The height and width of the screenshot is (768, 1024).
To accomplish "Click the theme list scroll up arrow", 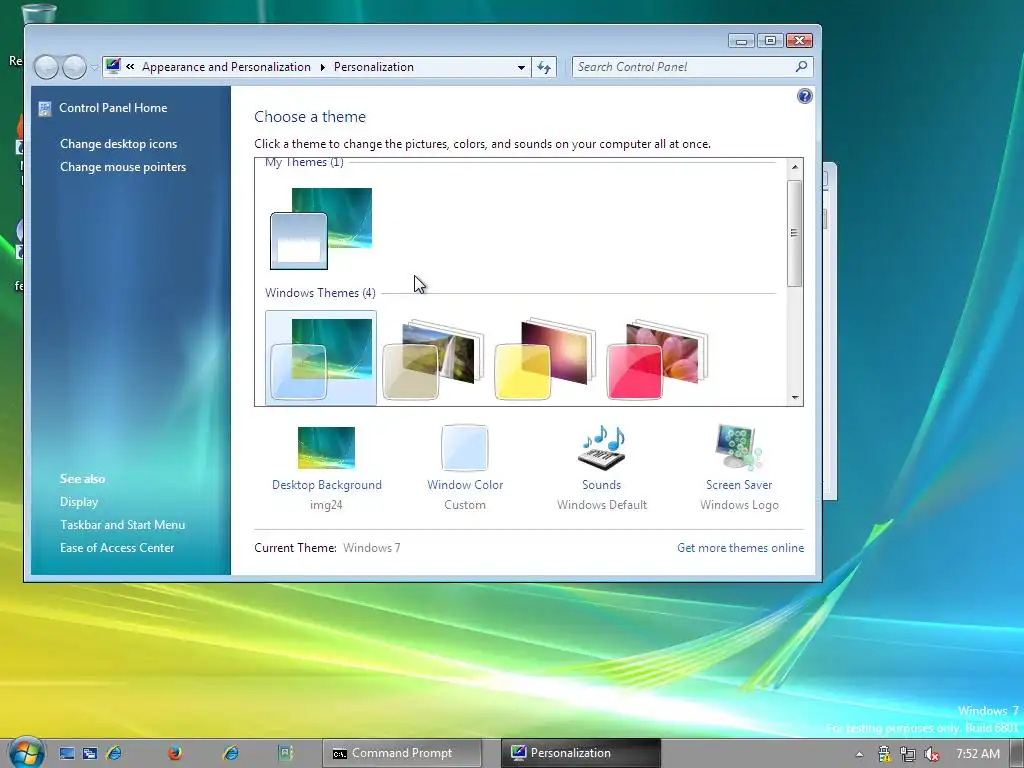I will (x=795, y=167).
